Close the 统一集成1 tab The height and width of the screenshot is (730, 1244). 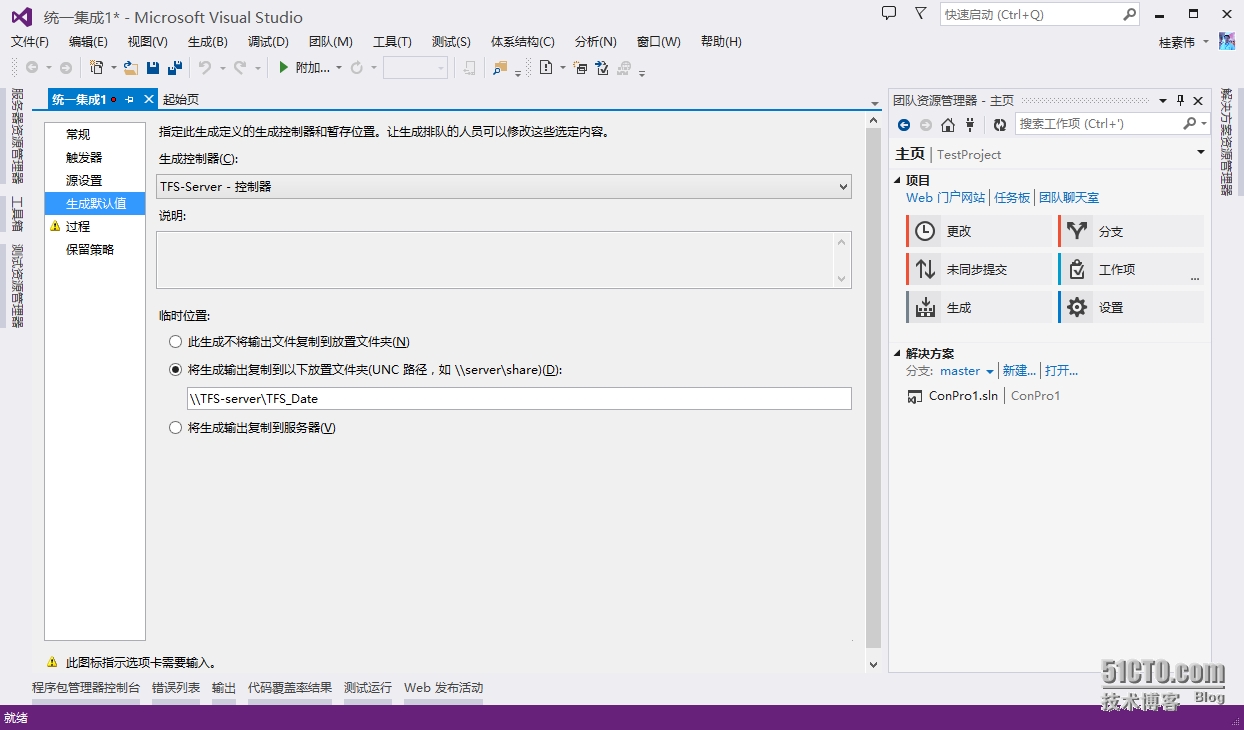click(149, 99)
